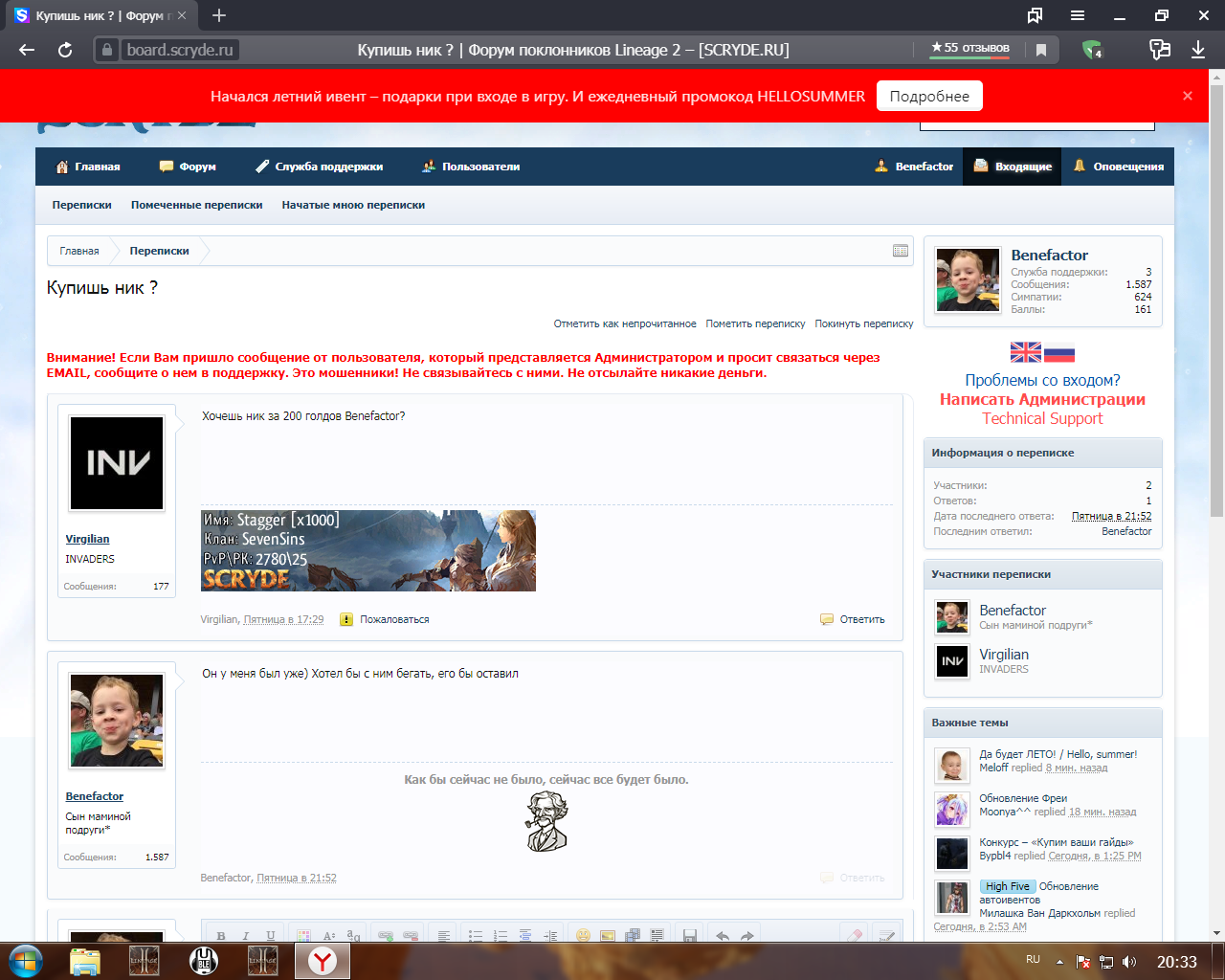Show hidden system tray icons
This screenshot has width=1225, height=980.
(1059, 961)
